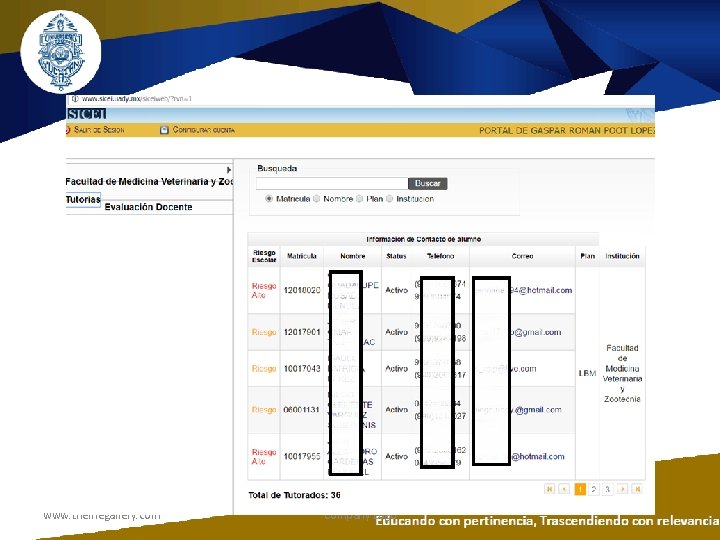The width and height of the screenshot is (720, 540).
Task: Click the university crest logo
Action: 61,52
